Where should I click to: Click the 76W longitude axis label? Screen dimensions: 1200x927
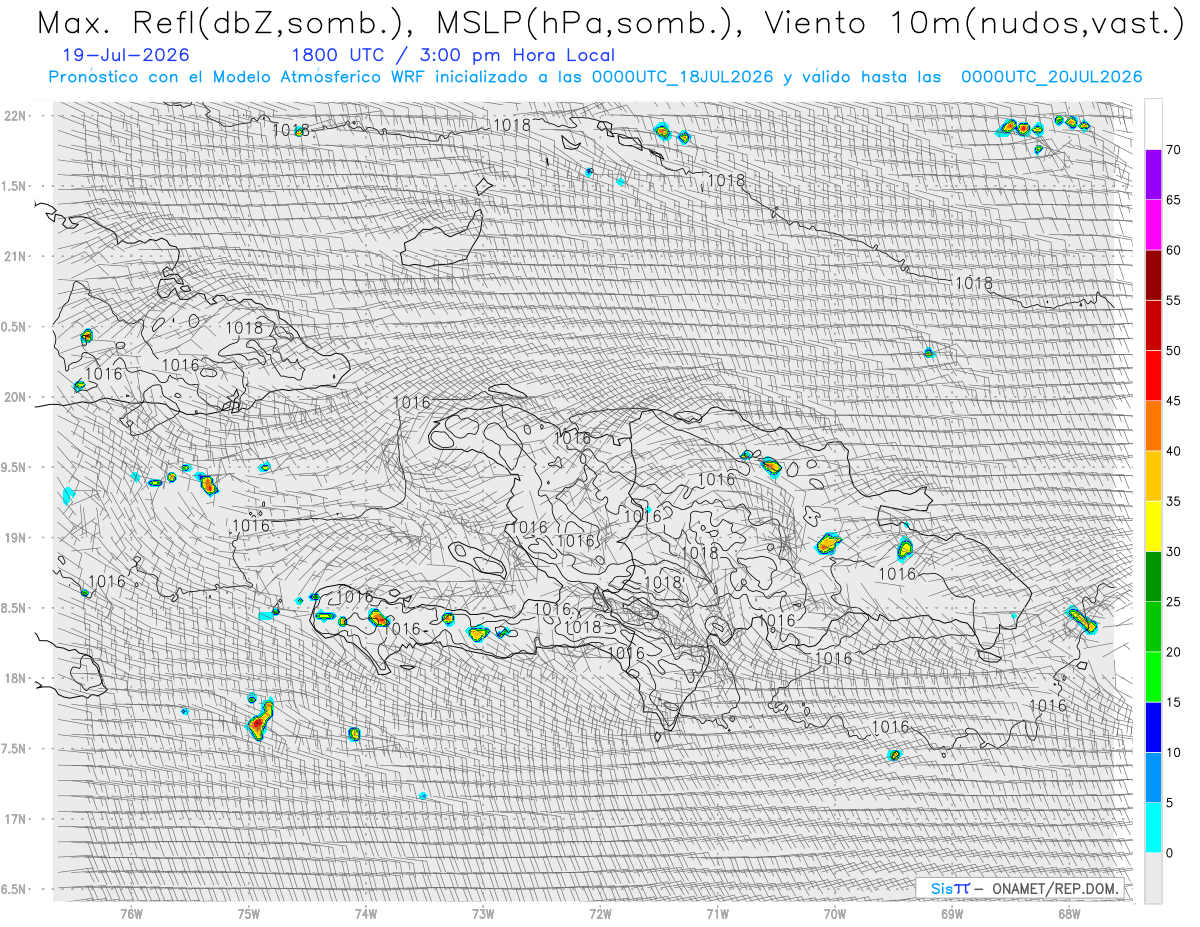pos(131,914)
